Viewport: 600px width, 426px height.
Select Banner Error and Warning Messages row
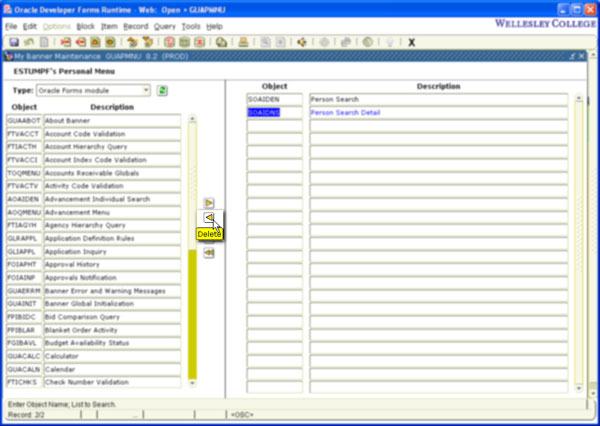pyautogui.click(x=94, y=291)
